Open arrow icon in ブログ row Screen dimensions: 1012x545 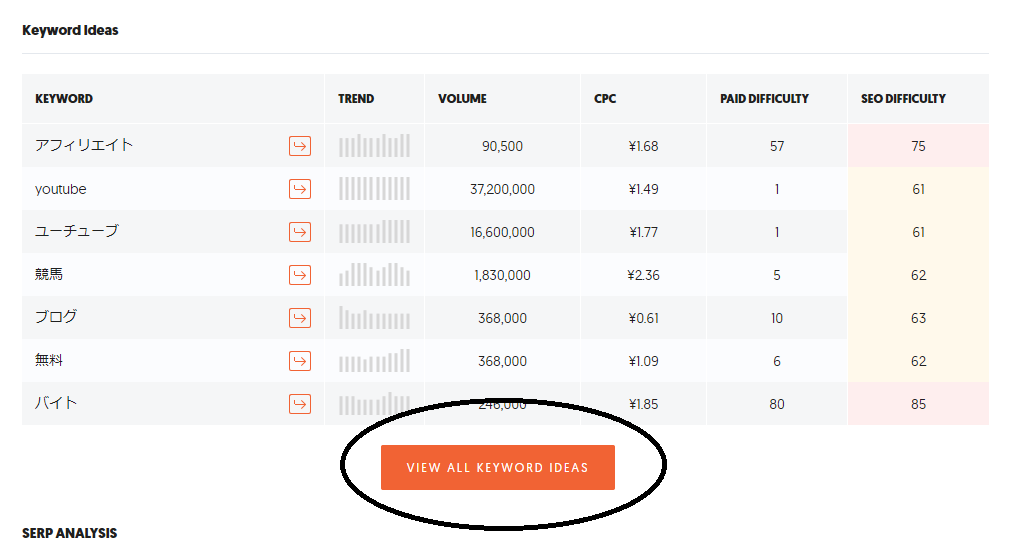(x=299, y=318)
